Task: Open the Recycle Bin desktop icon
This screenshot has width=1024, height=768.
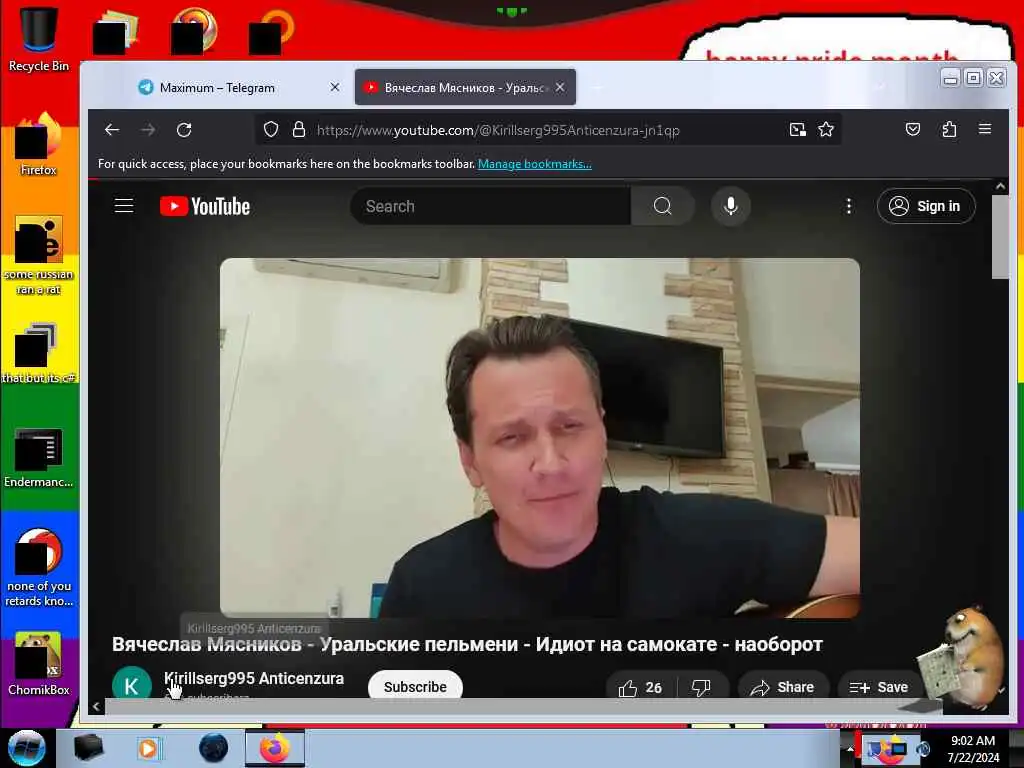Action: [39, 39]
